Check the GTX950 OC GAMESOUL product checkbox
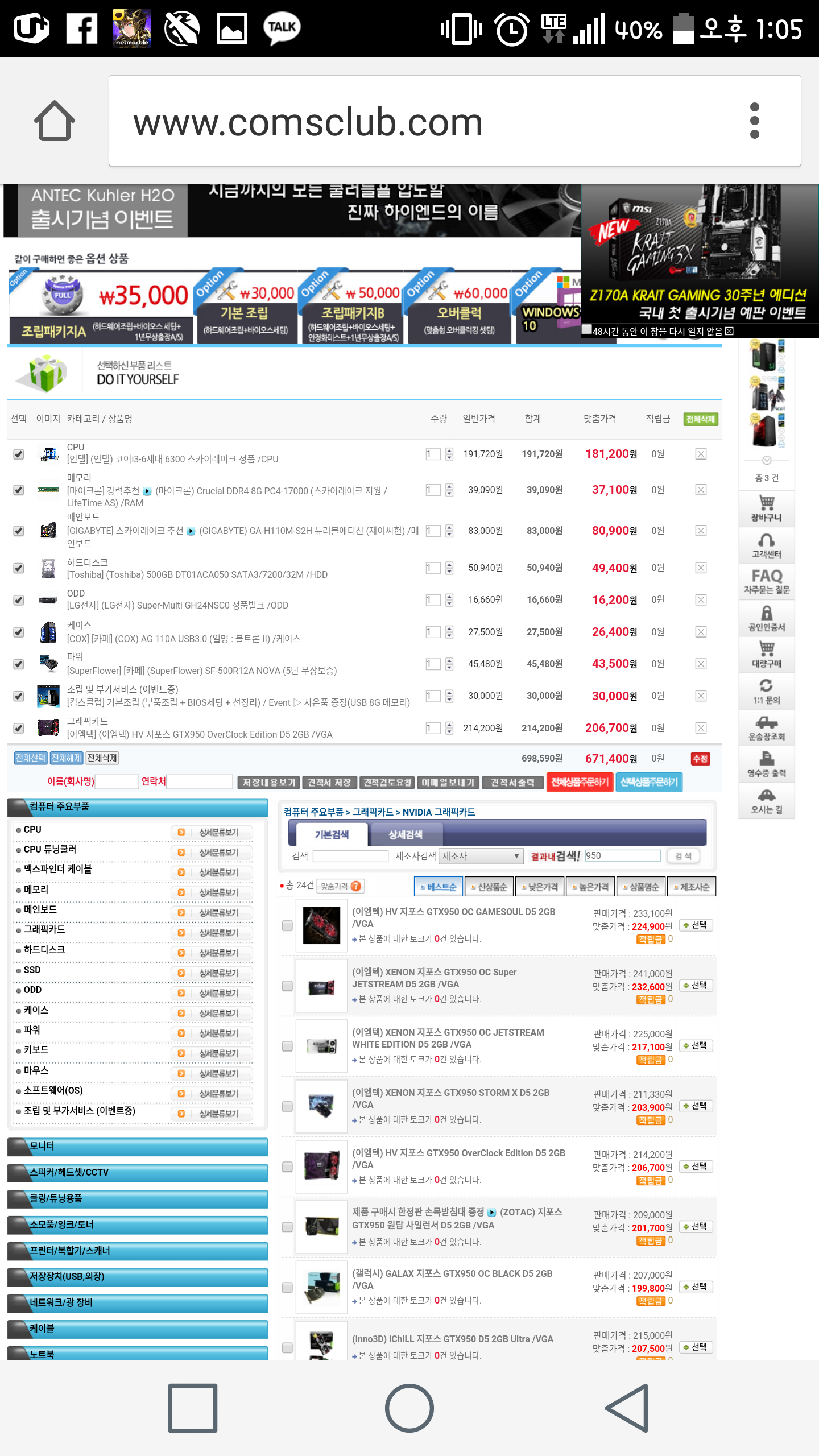Image resolution: width=819 pixels, height=1456 pixels. [288, 925]
